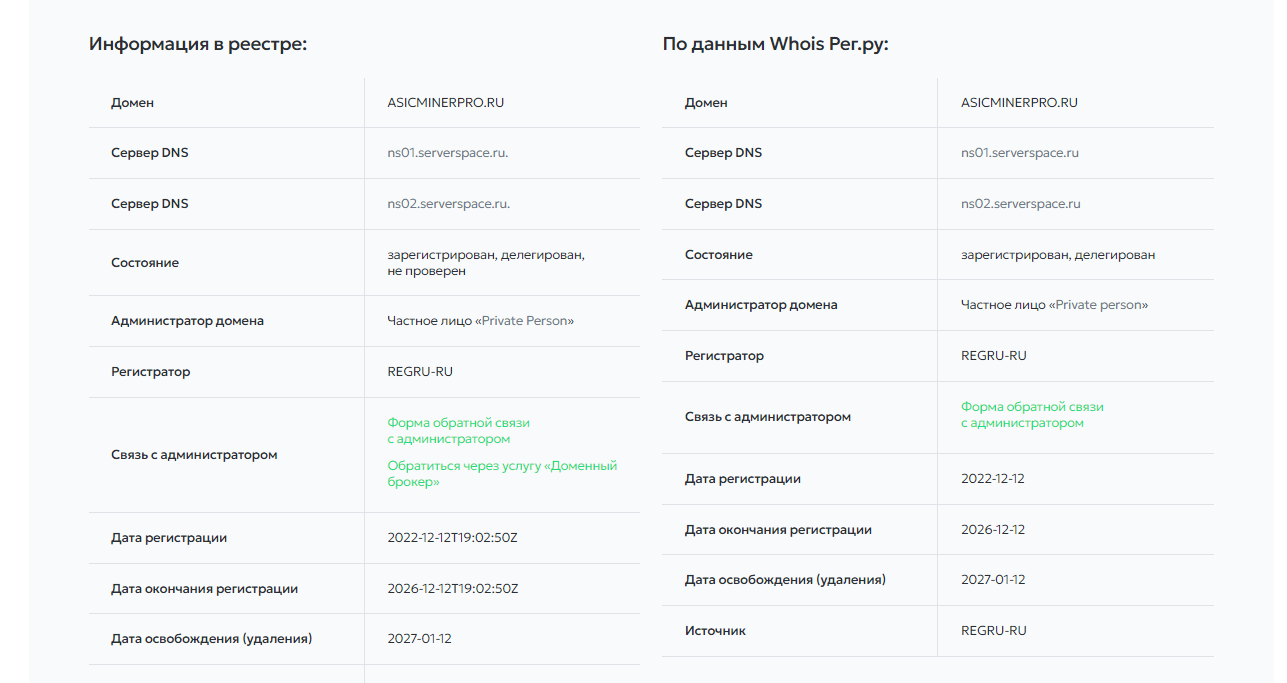Viewport: 1287px width, 683px height.
Task: Click the «Private person» value in the Whois Рег.ру table
Action: (x=1101, y=305)
